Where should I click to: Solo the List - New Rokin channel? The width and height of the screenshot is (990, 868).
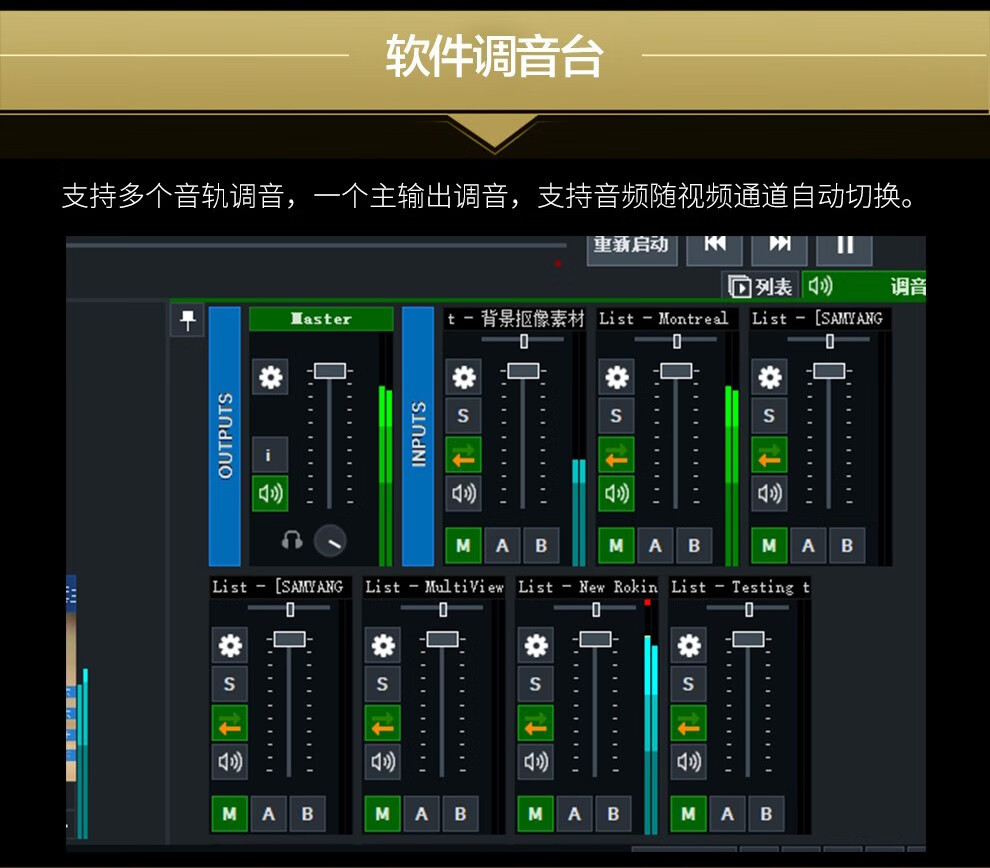click(535, 684)
